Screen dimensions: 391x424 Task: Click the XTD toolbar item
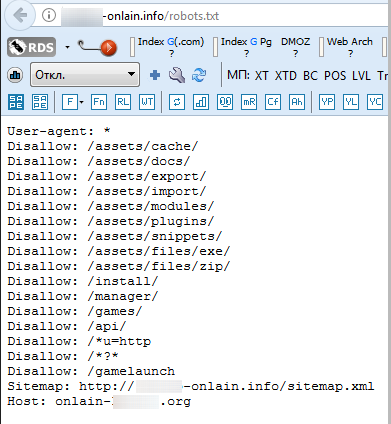(x=286, y=76)
